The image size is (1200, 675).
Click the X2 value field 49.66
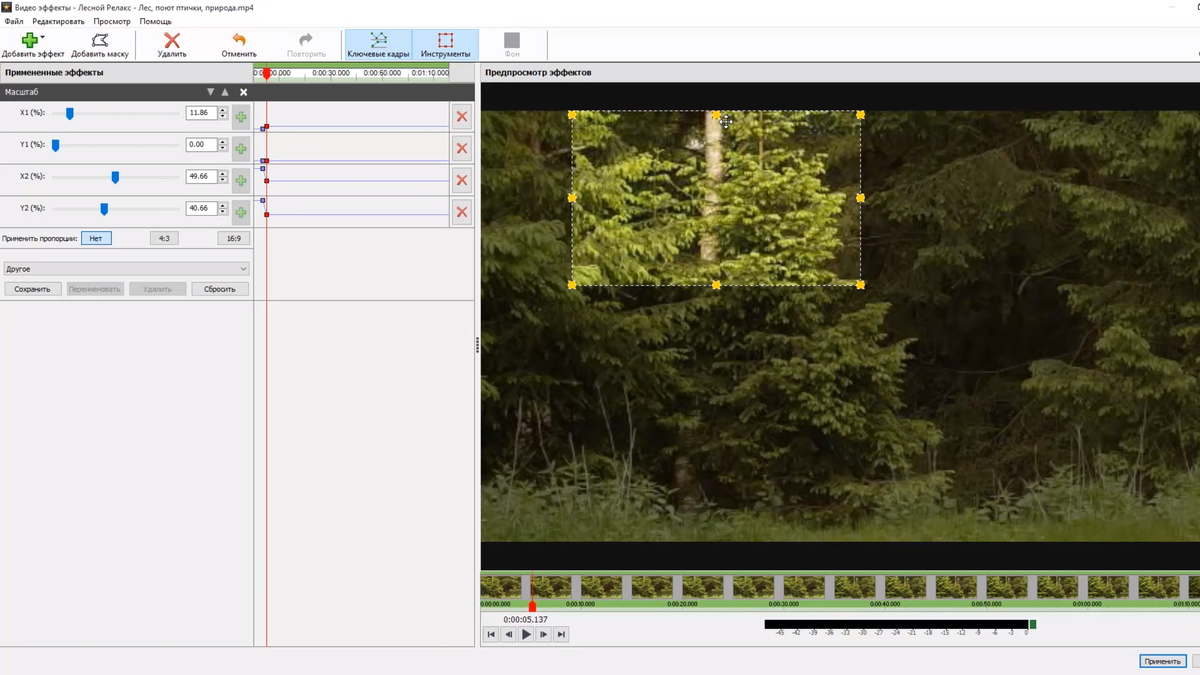[201, 177]
